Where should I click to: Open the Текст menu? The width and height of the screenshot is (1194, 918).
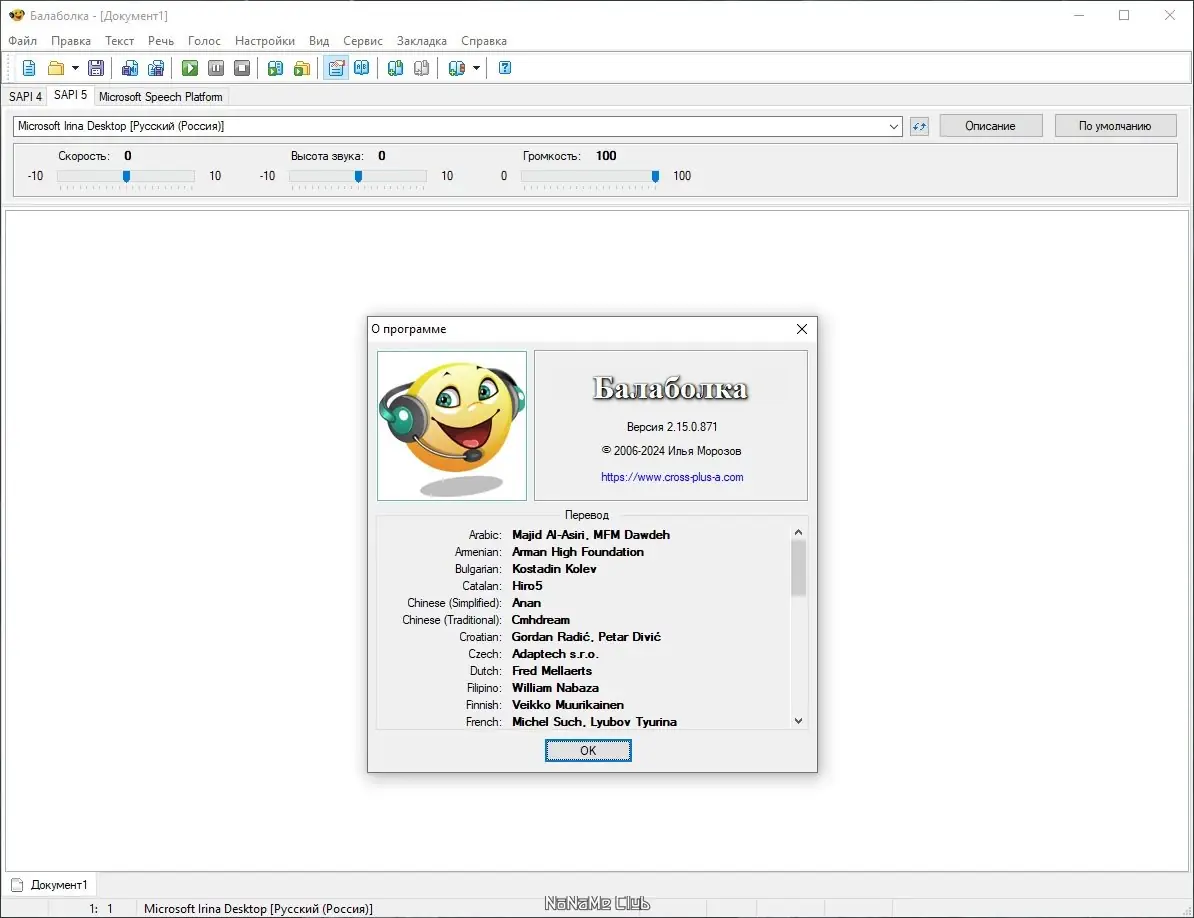[120, 41]
